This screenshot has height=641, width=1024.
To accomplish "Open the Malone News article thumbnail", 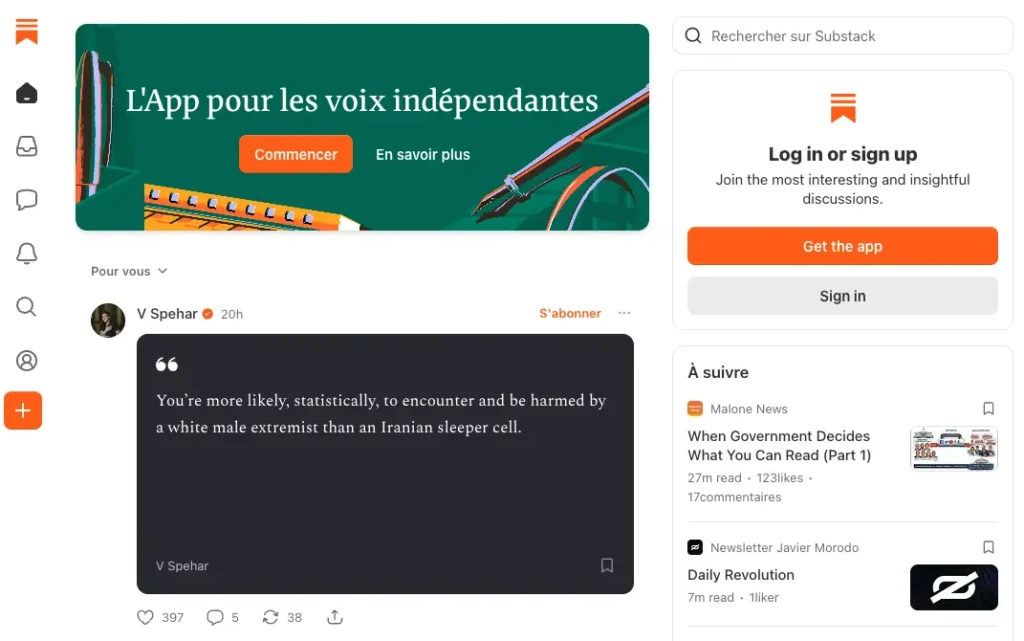I will (x=953, y=448).
